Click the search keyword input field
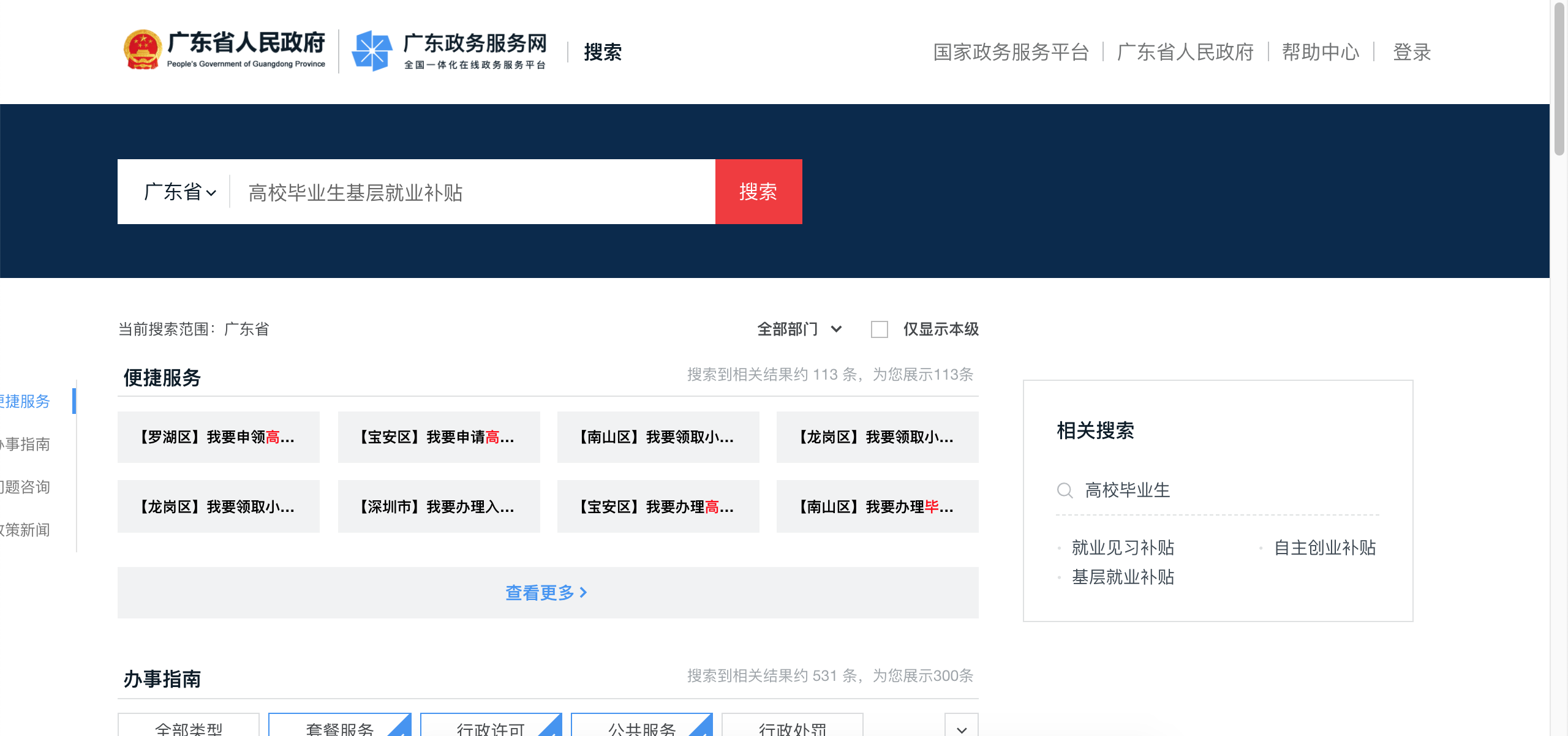This screenshot has width=1568, height=736. pos(472,192)
